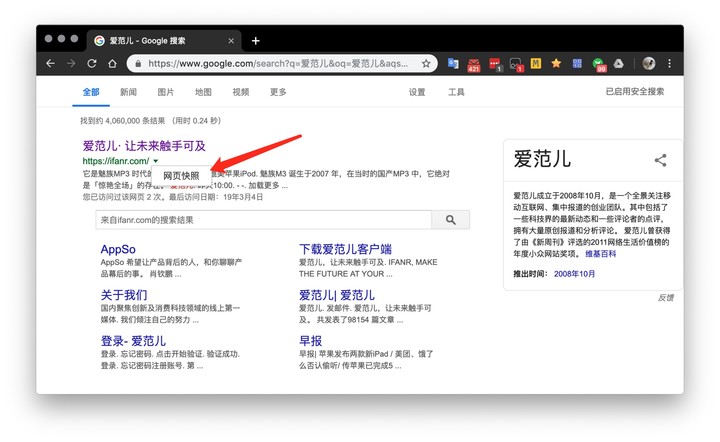Select the 网页快照 menu entry
The image size is (720, 442).
(181, 176)
